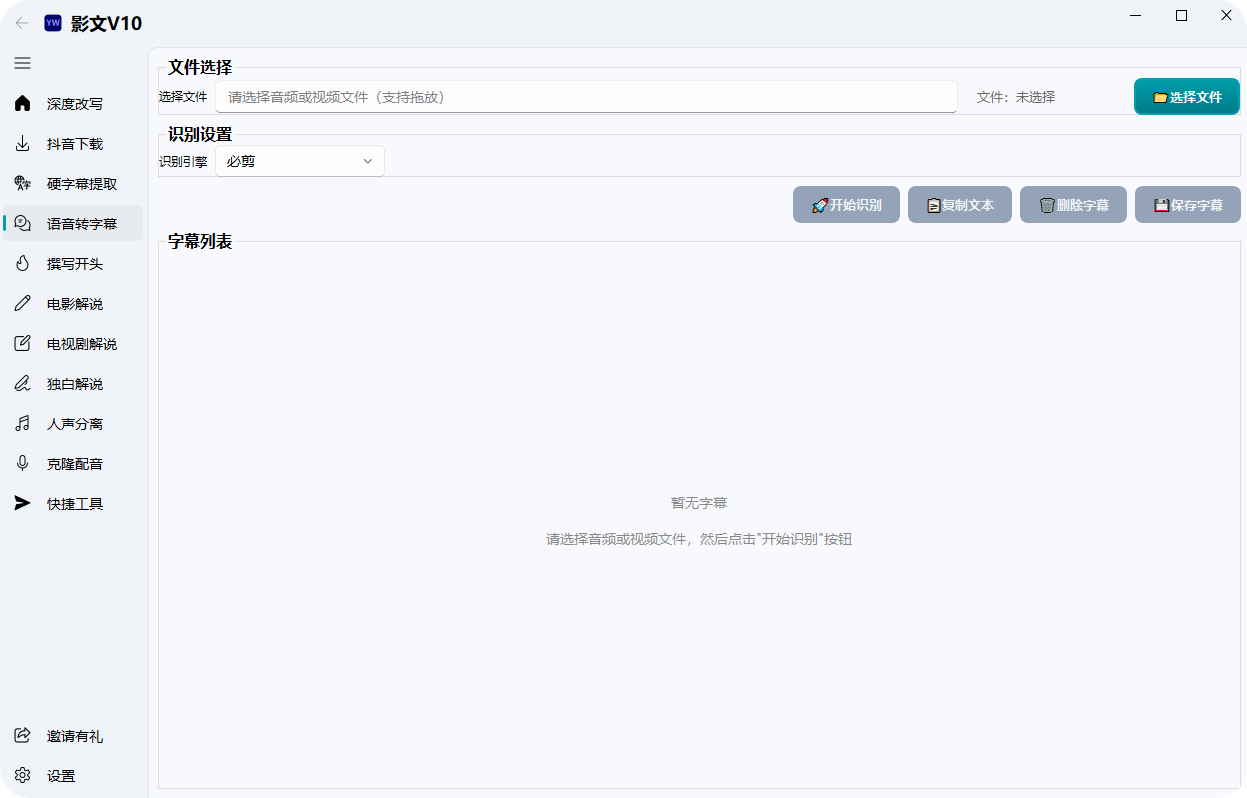Image resolution: width=1247 pixels, height=798 pixels.
Task: Click the microphone icon for 克隆配音
Action: tap(22, 464)
